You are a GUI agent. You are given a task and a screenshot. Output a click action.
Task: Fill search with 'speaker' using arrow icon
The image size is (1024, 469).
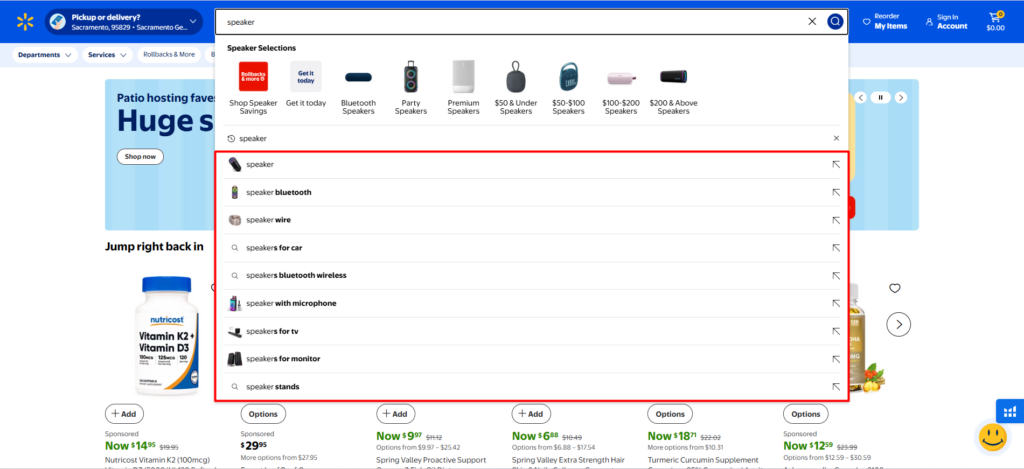tap(836, 165)
